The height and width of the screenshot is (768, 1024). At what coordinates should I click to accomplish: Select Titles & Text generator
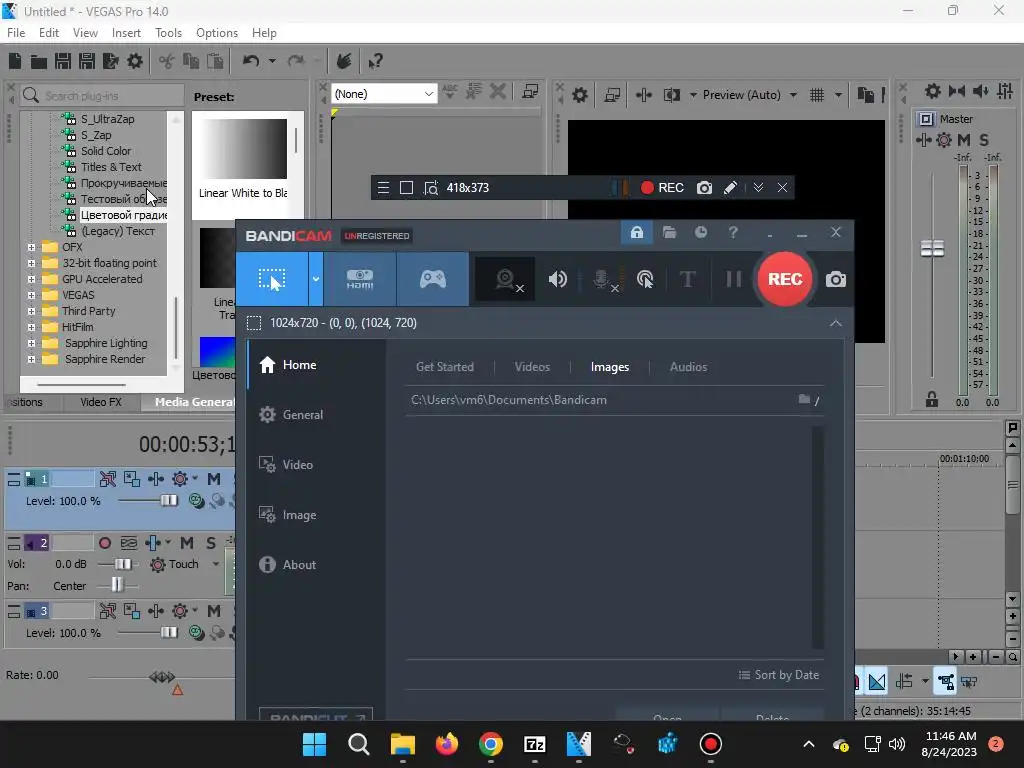pyautogui.click(x=111, y=167)
